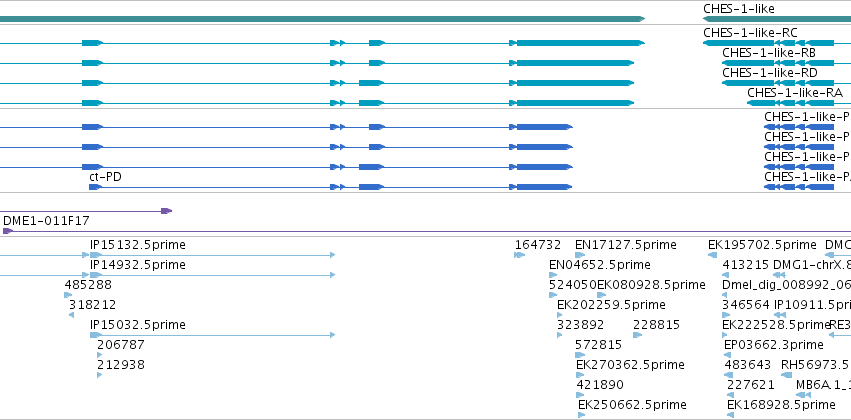Click the EN17127.5prime EST label
851x420 pixels.
[626, 245]
